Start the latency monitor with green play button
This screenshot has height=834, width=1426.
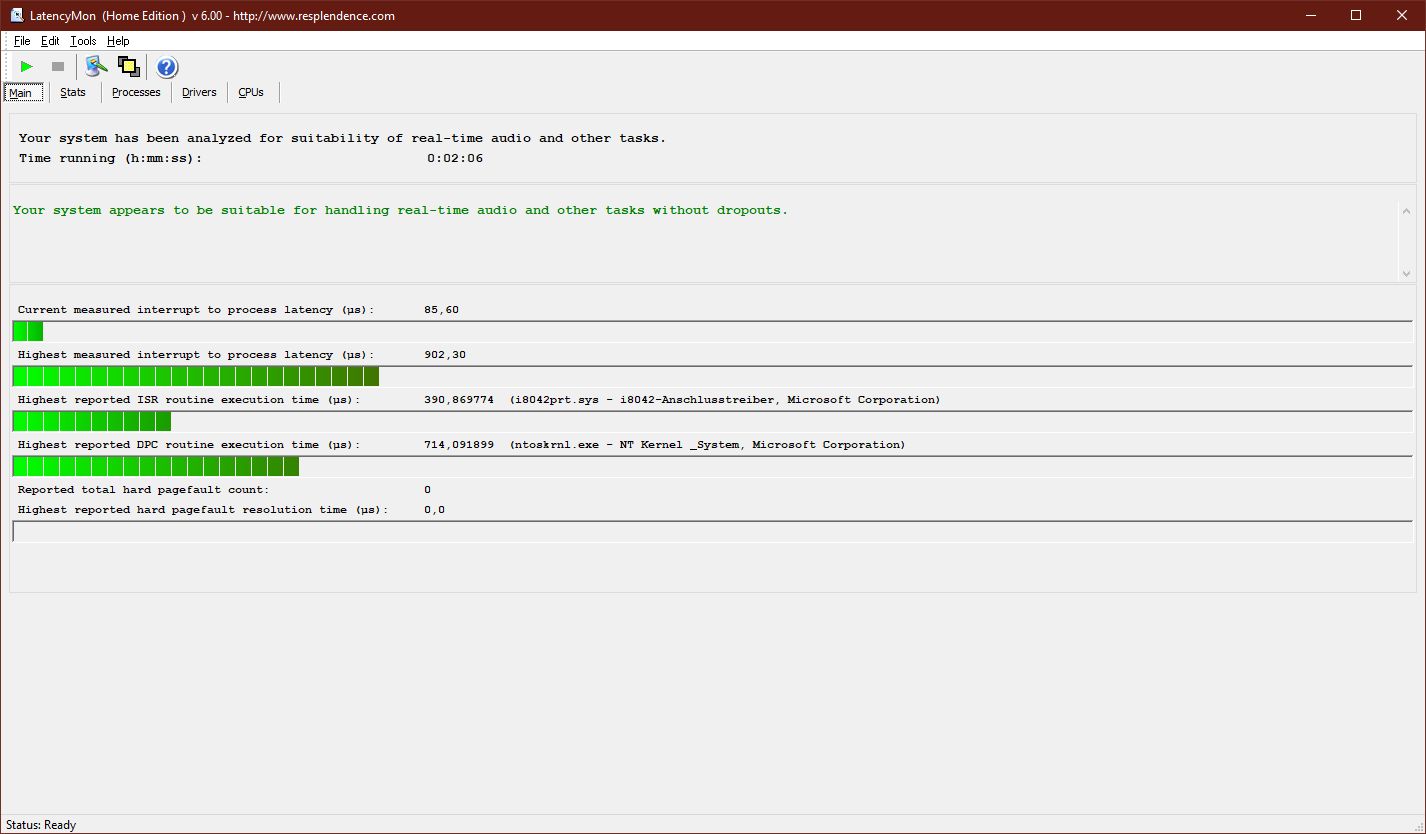click(x=27, y=67)
